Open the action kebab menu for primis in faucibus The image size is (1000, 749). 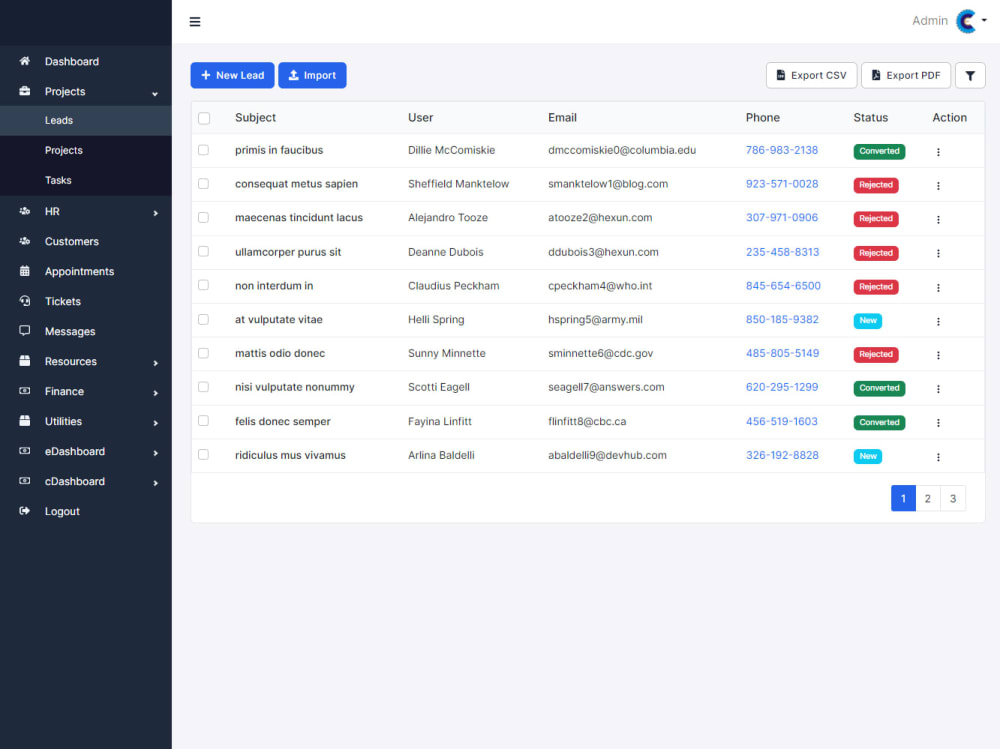(938, 149)
